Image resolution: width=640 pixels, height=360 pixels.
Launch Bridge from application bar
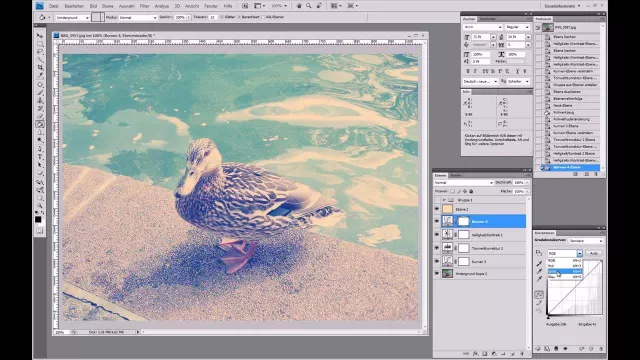click(x=245, y=6)
